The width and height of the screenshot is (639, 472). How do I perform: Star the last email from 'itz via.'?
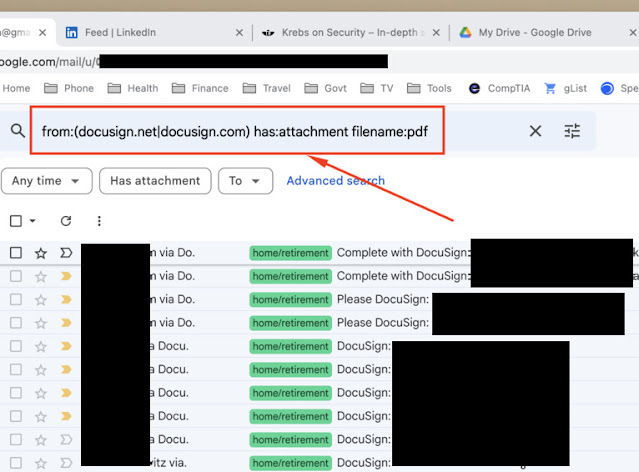pos(41,463)
